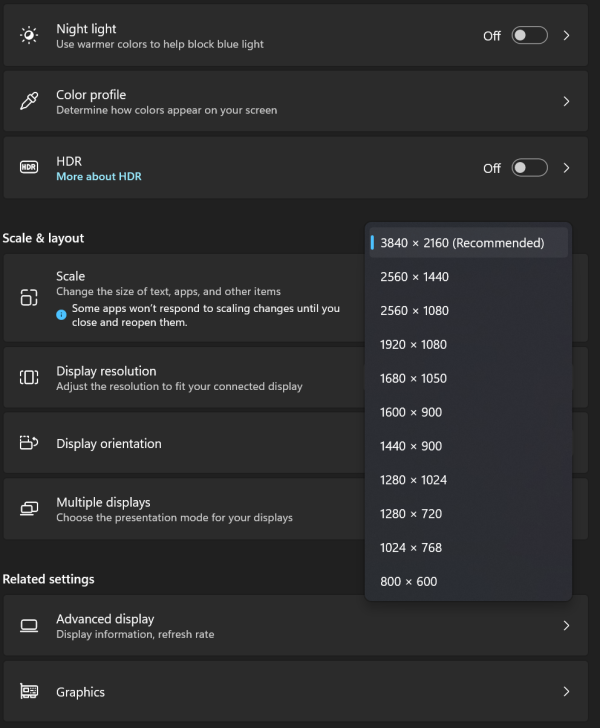Open the Night light row title
Image resolution: width=600 pixels, height=728 pixels.
click(x=86, y=29)
